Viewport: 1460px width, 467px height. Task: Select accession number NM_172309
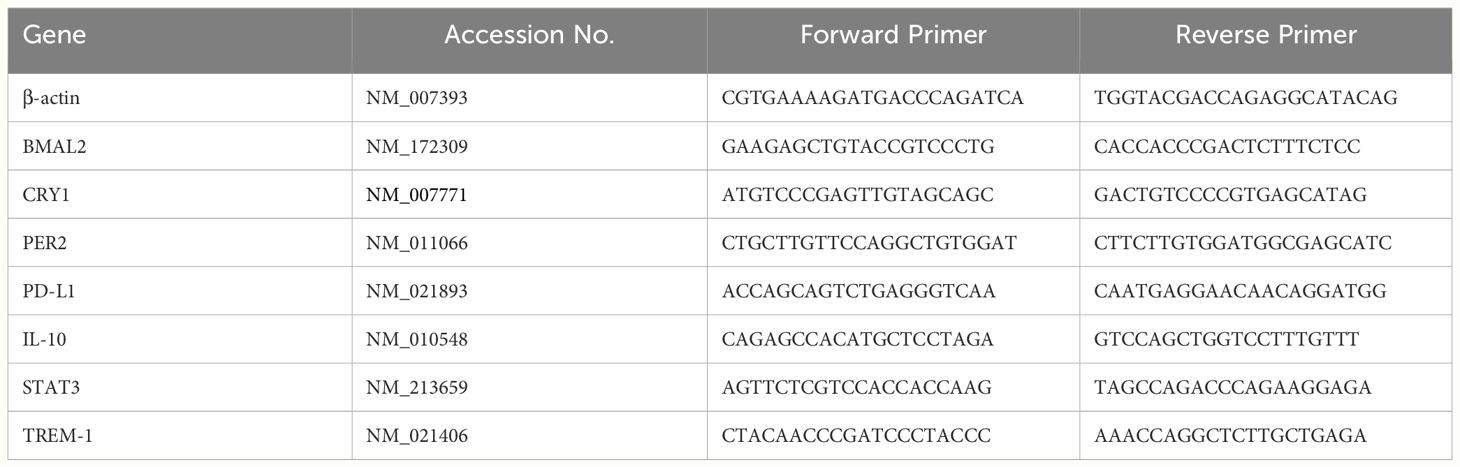417,147
